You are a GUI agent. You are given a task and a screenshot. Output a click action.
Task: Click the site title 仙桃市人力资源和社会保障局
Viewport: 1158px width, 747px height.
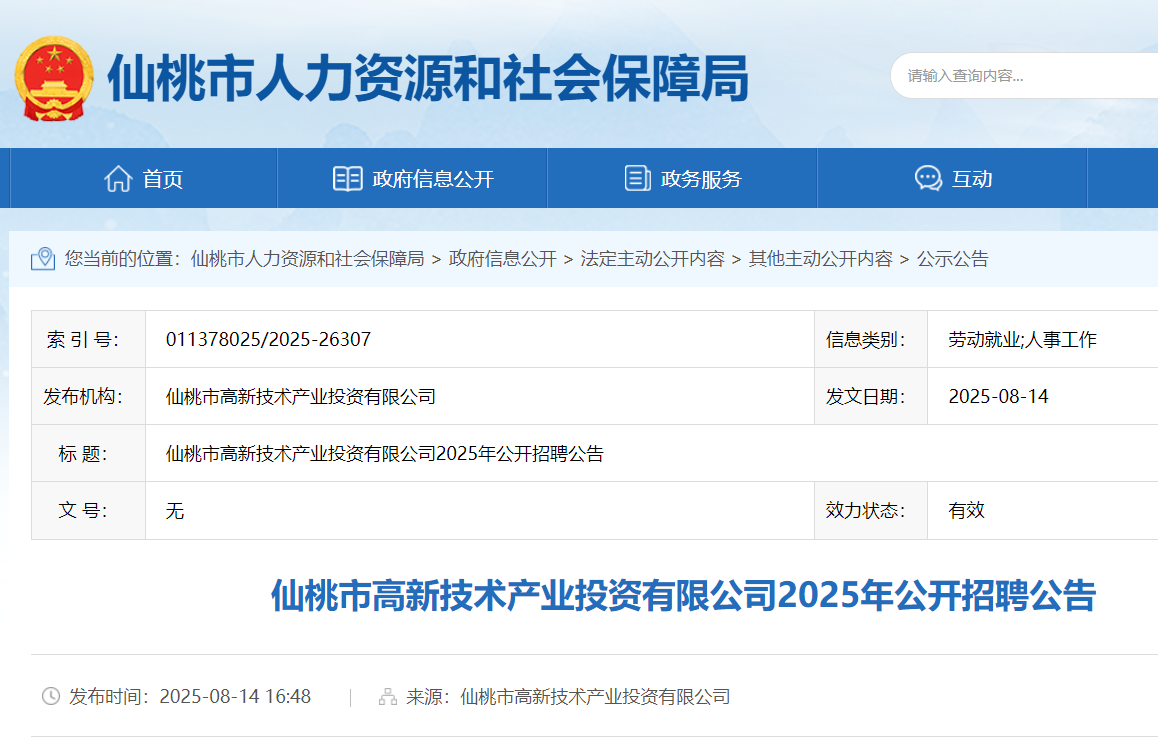pyautogui.click(x=428, y=78)
